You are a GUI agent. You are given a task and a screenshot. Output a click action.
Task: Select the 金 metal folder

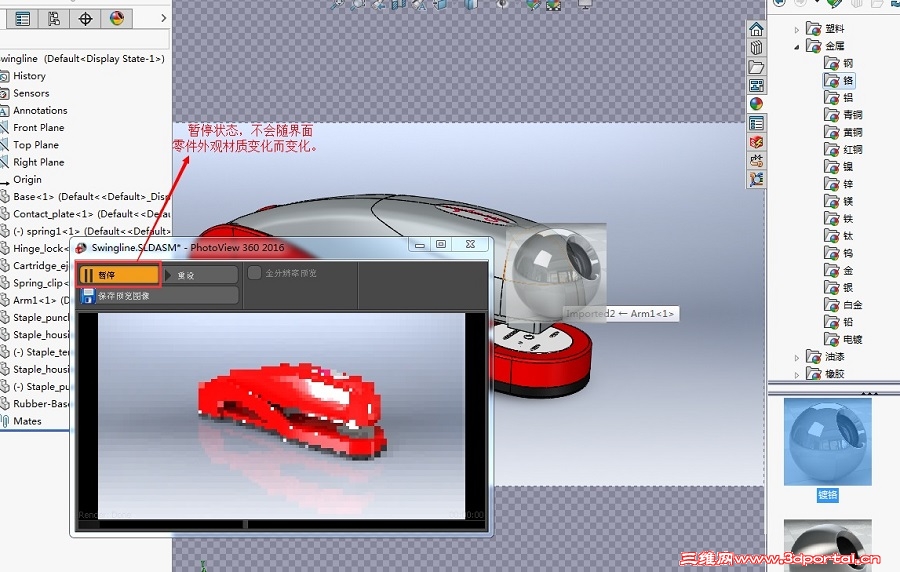click(839, 270)
